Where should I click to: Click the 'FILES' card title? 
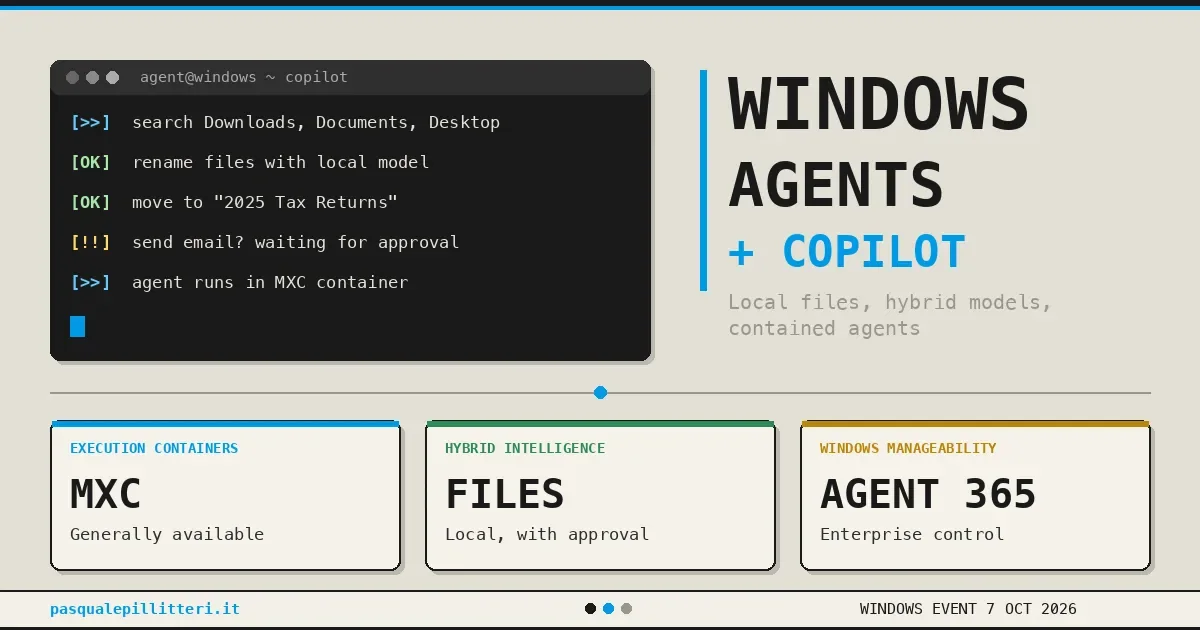click(505, 494)
